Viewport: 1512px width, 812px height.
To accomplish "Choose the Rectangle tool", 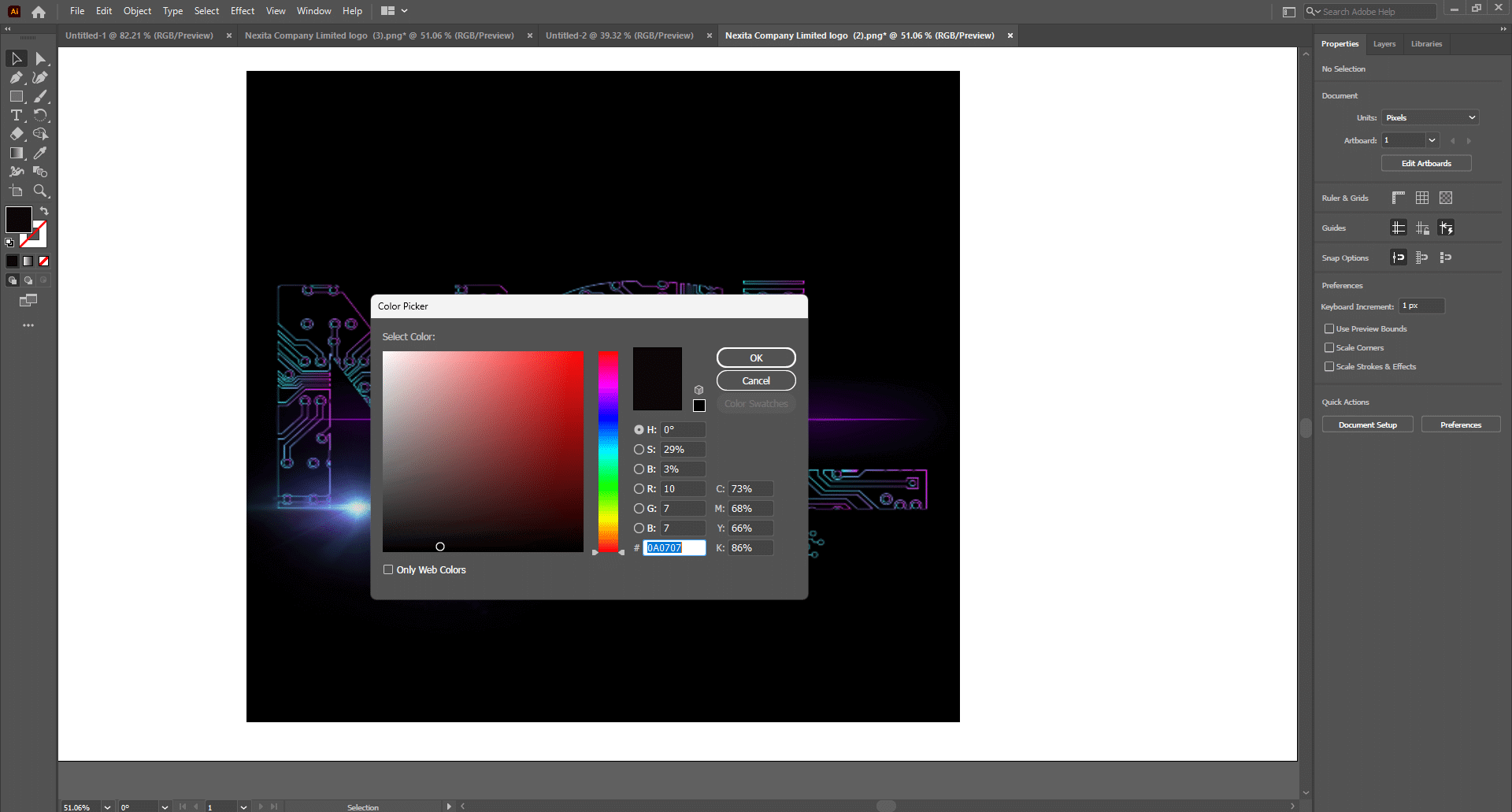I will [x=17, y=96].
